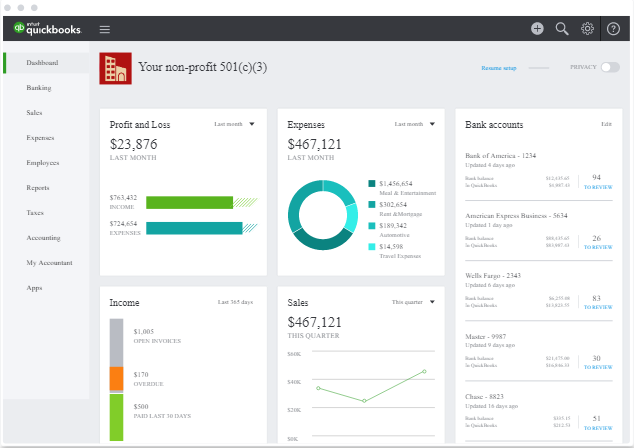634x448 pixels.
Task: Open Apps in sidebar
Action: point(34,288)
